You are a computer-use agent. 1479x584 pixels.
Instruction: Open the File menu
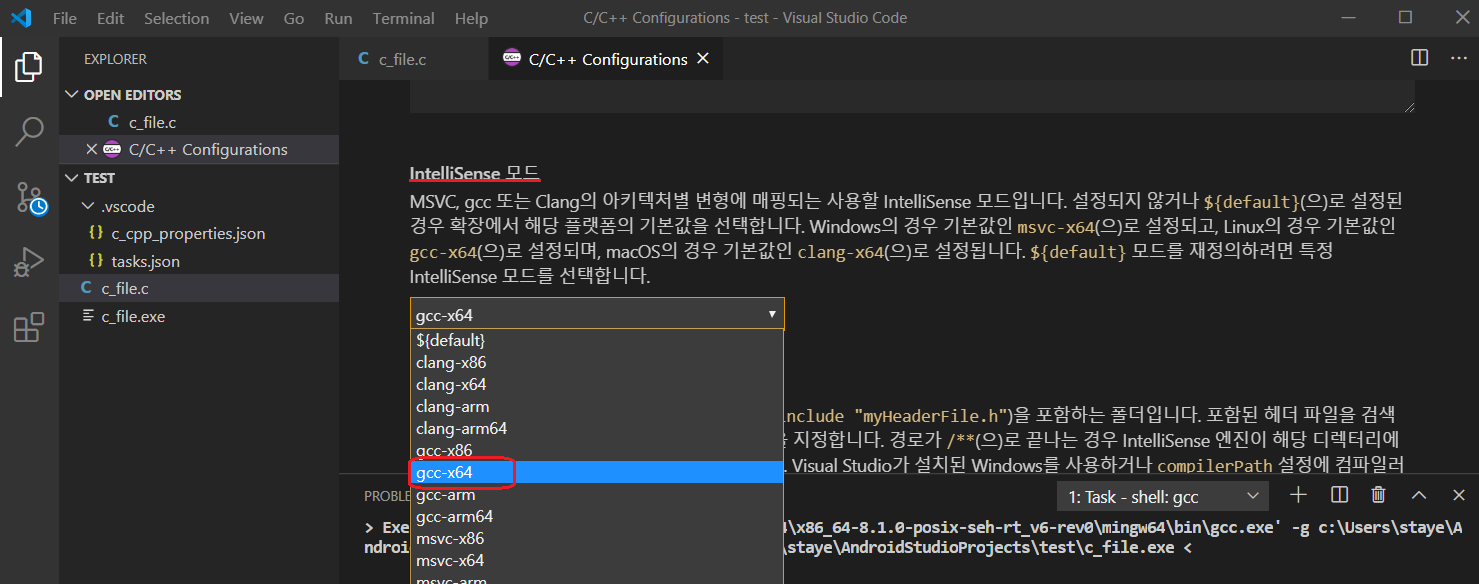point(64,18)
